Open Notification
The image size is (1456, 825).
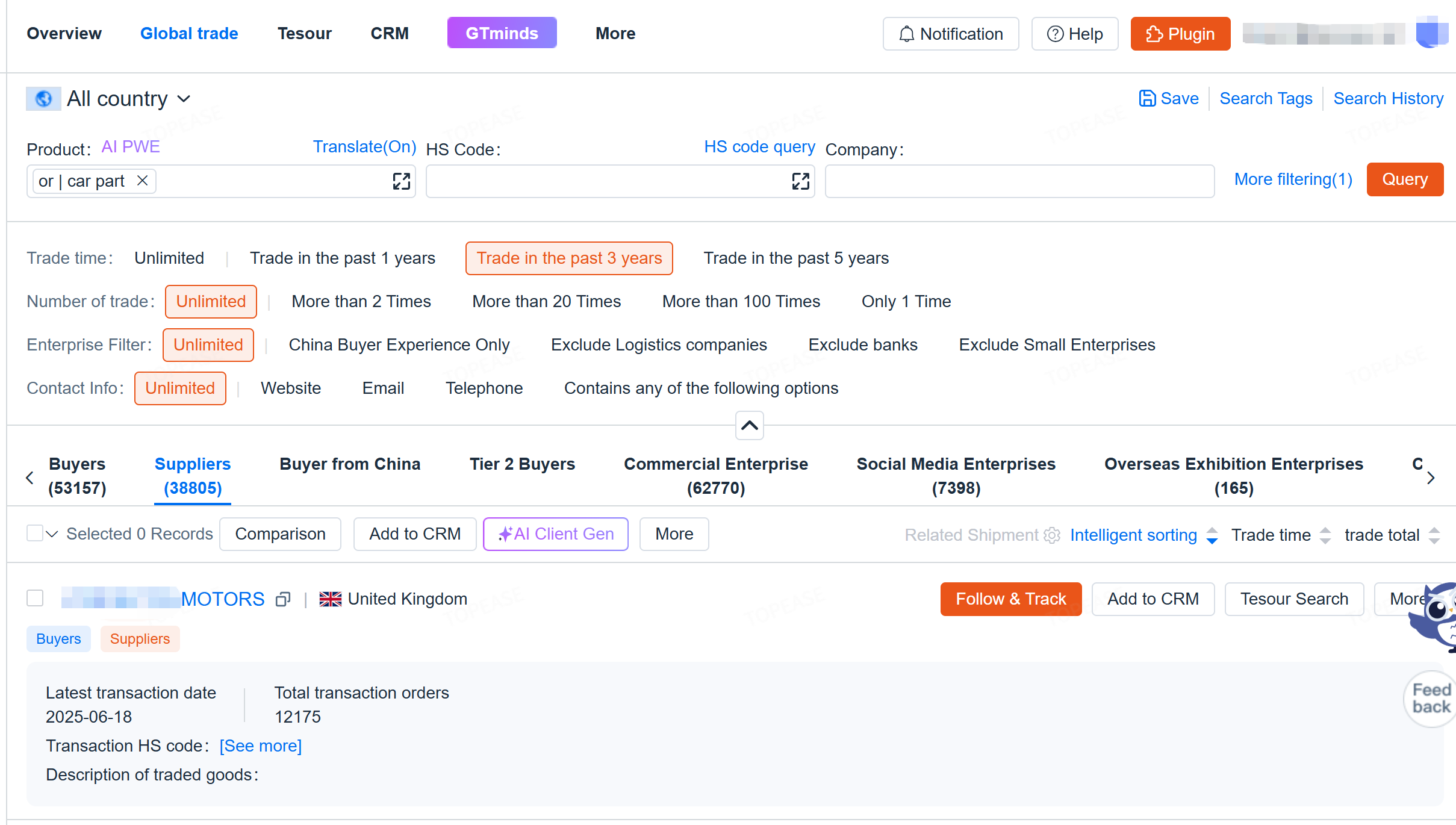pyautogui.click(x=951, y=34)
